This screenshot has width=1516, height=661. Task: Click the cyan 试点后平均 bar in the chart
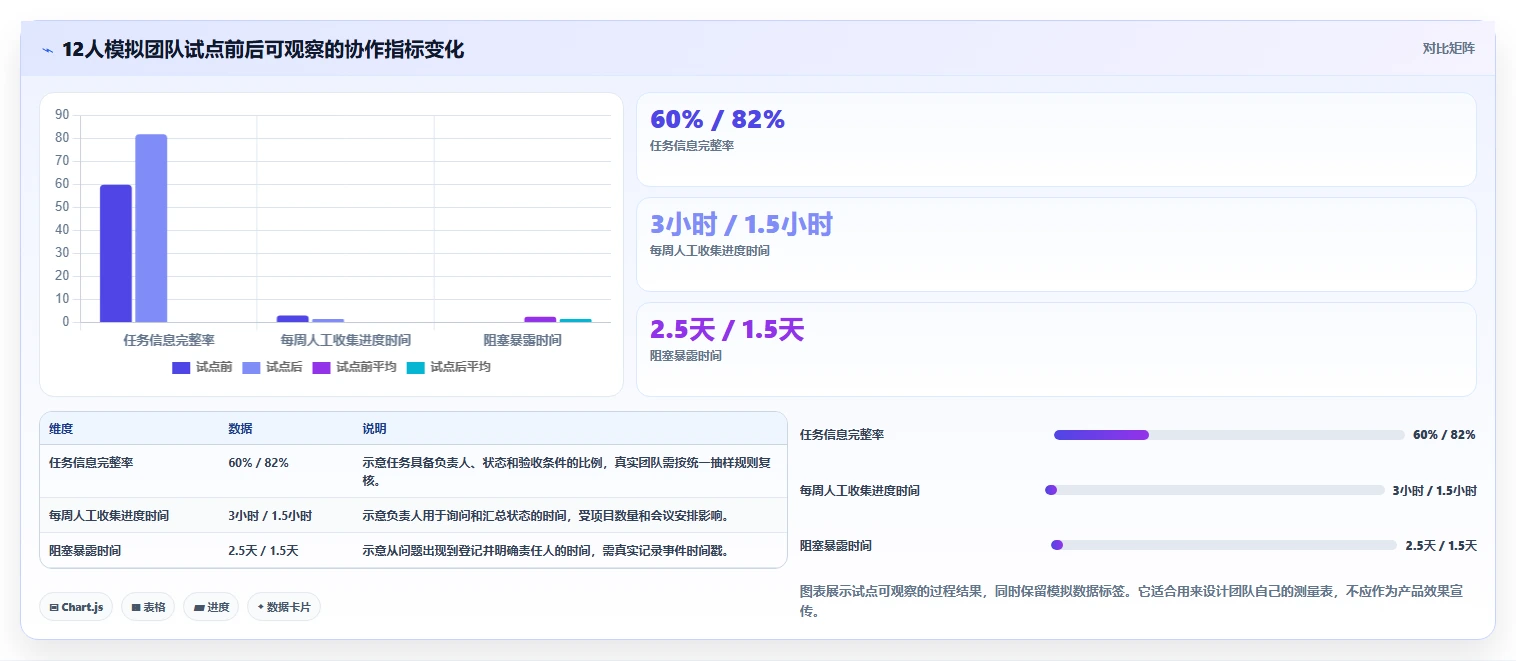click(x=575, y=321)
